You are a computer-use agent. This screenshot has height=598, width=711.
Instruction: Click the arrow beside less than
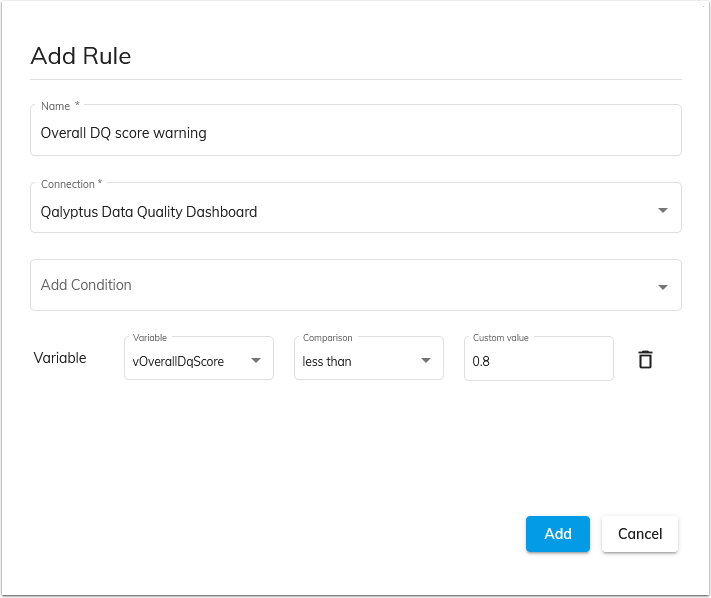tap(425, 360)
